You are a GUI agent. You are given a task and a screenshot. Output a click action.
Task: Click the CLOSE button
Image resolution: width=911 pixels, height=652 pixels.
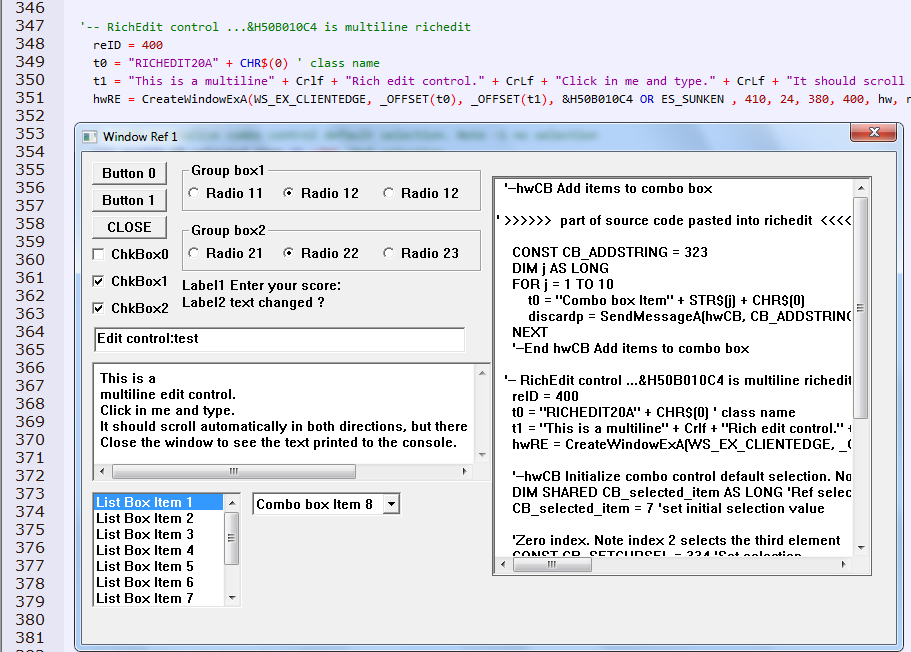[129, 227]
